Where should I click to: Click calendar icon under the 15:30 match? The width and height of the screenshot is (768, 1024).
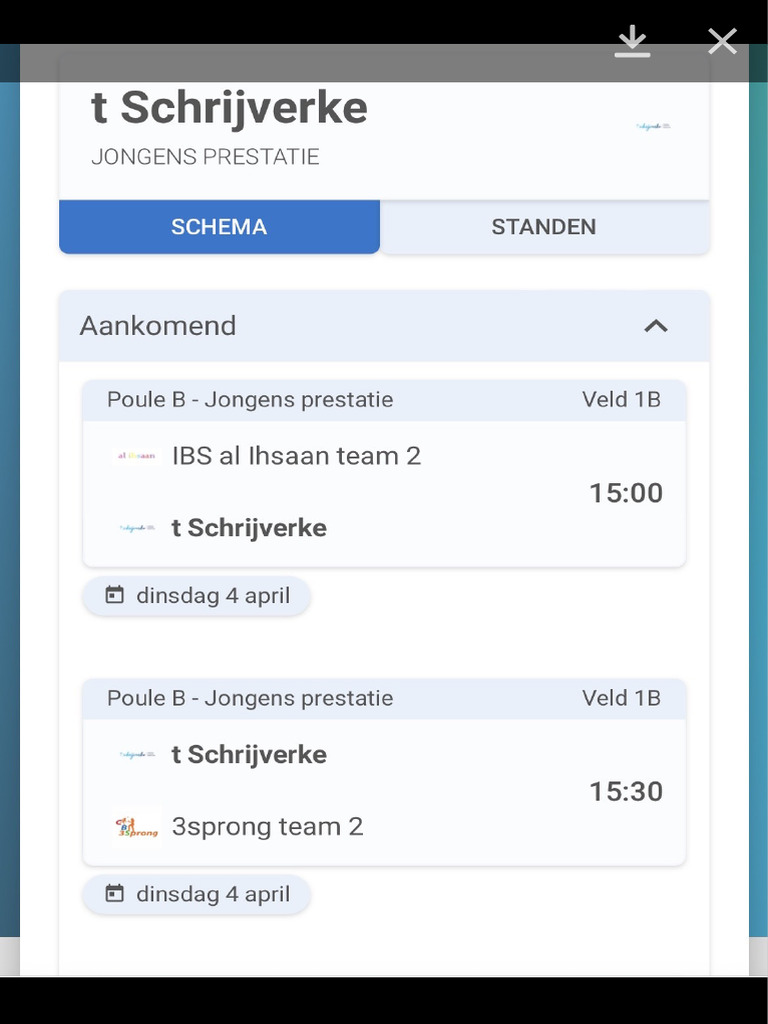click(115, 893)
